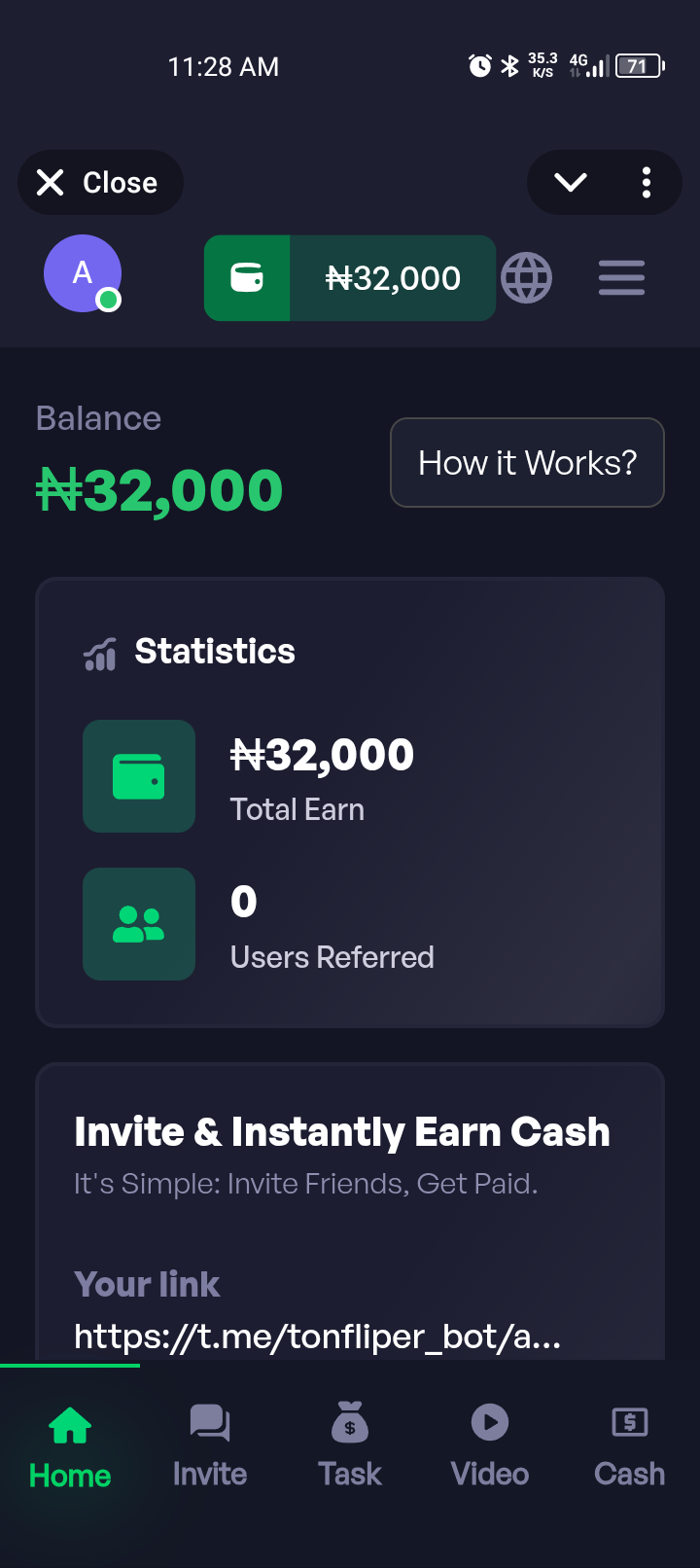This screenshot has height=1568, width=700.
Task: Expand the chevron down arrow
Action: (x=570, y=183)
